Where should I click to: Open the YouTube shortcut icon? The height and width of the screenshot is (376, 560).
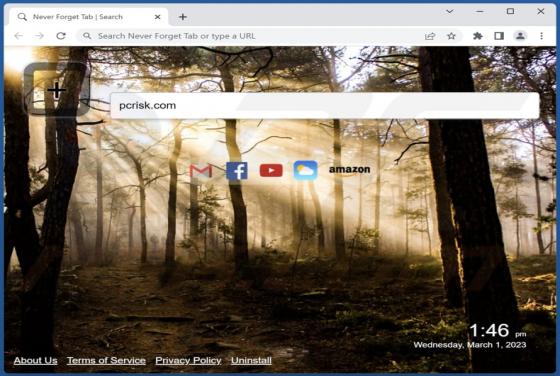(271, 170)
